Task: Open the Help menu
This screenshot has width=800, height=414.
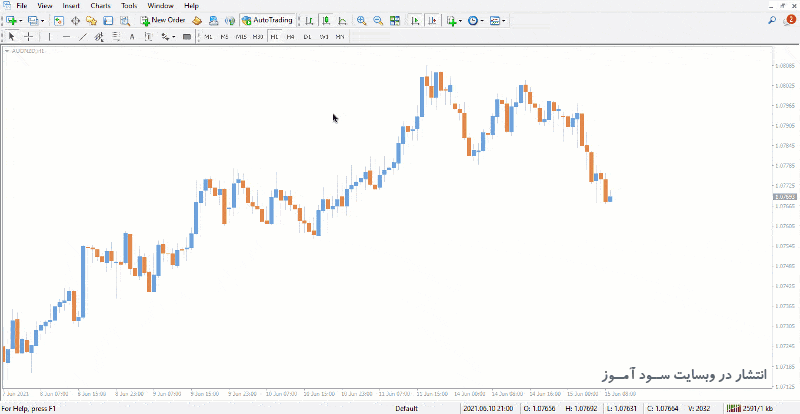Action: (x=191, y=6)
